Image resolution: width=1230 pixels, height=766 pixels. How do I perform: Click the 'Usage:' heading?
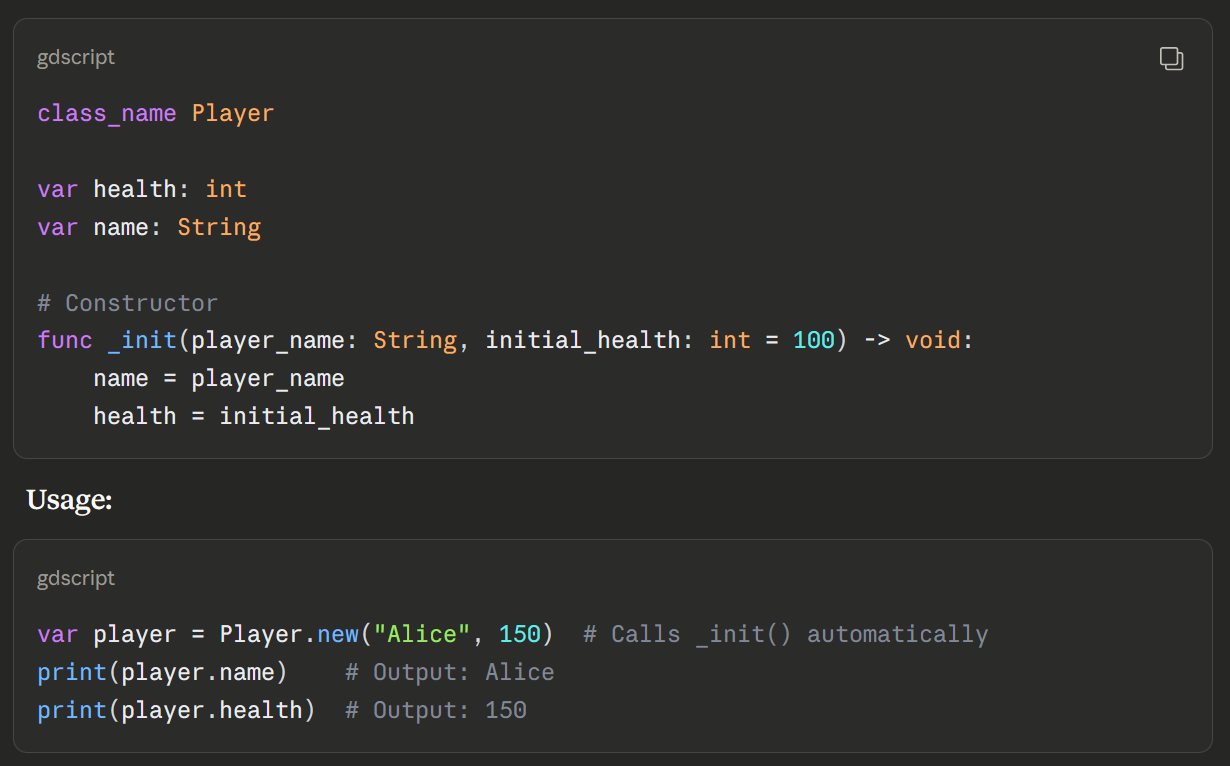69,500
